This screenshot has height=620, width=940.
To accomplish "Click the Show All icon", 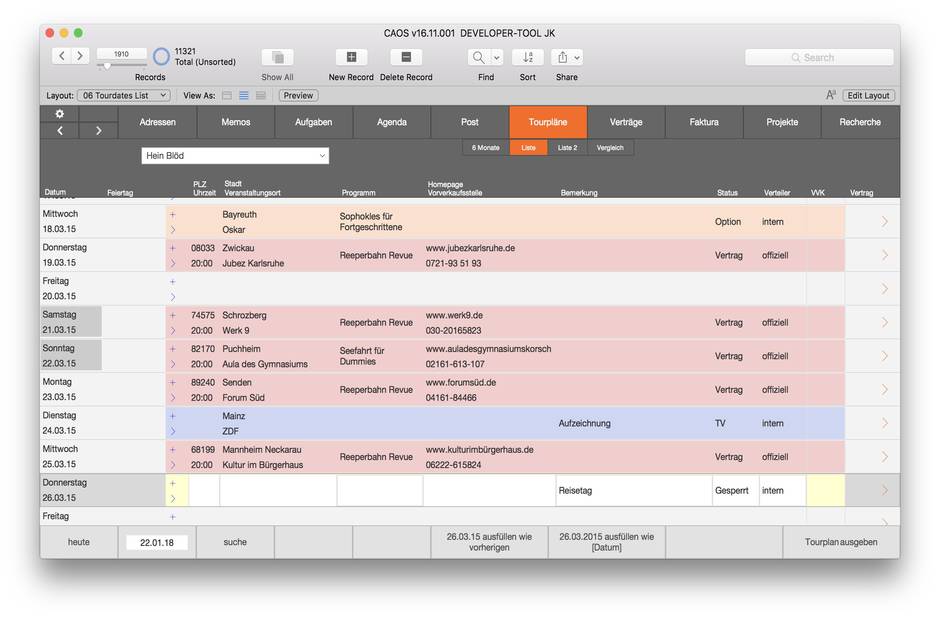I will (278, 57).
